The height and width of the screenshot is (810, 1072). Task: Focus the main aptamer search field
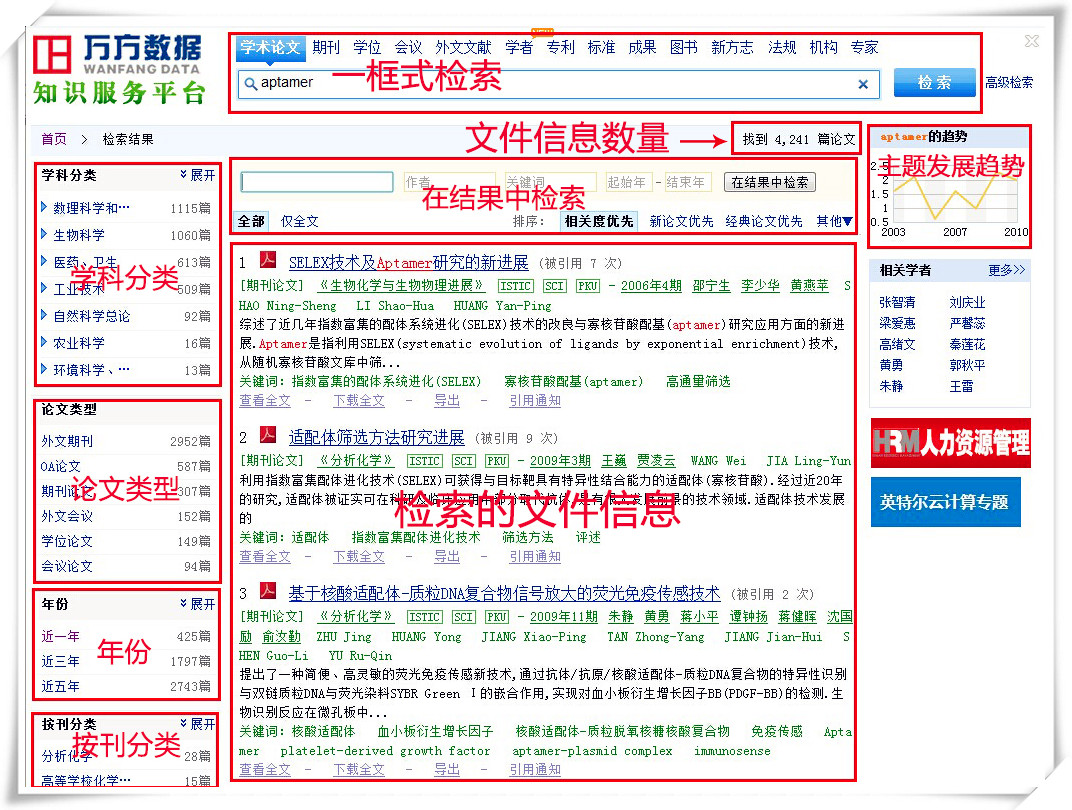pos(559,83)
